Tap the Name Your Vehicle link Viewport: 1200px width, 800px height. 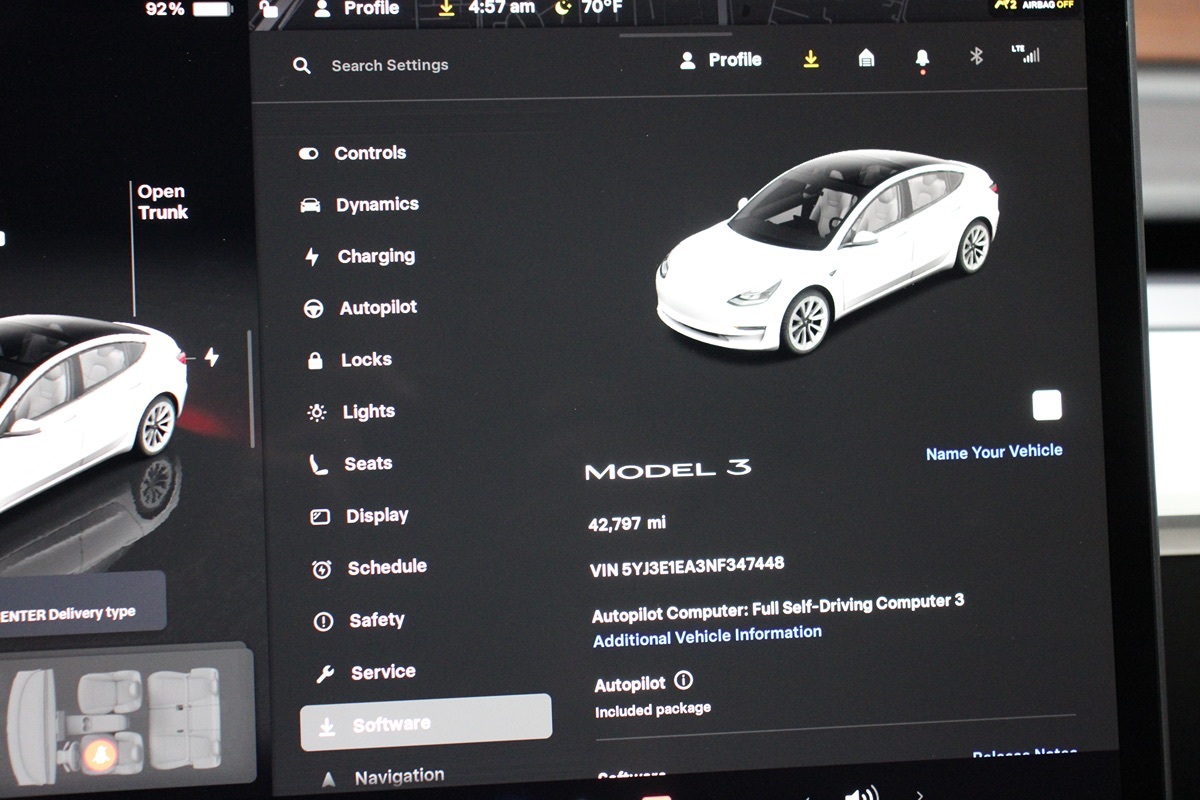993,452
